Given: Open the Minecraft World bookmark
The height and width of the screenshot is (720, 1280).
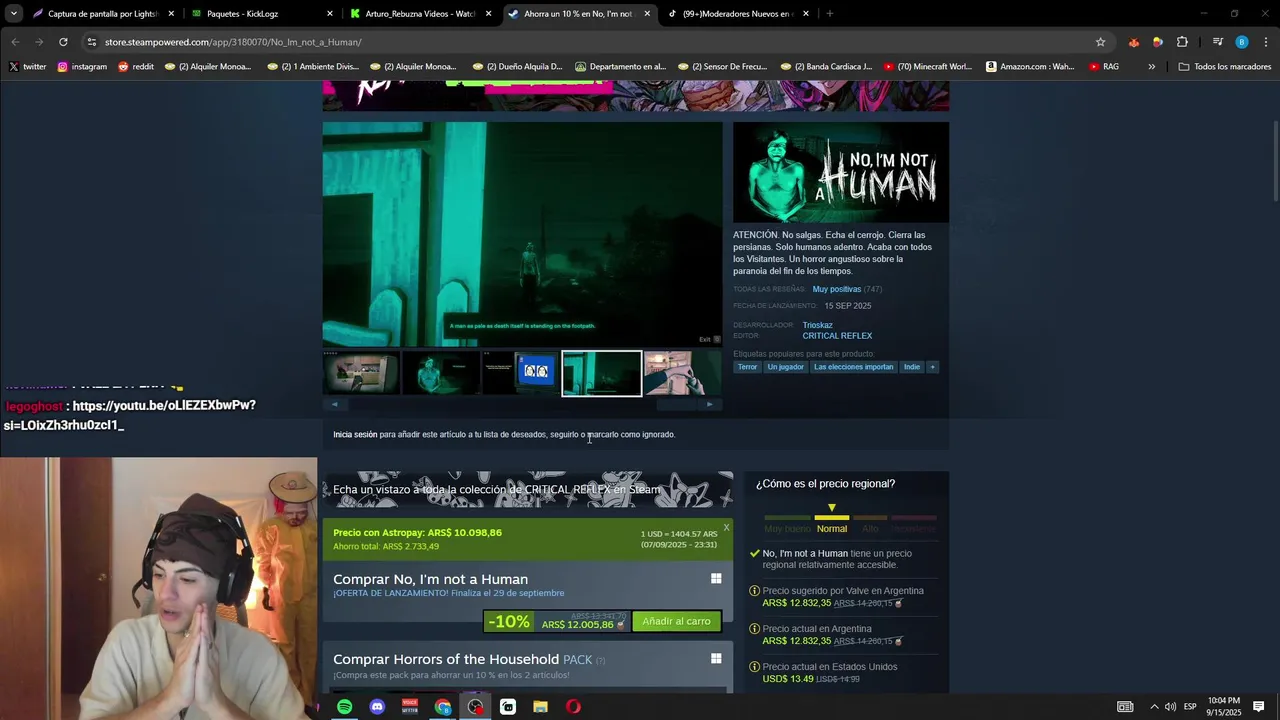Looking at the screenshot, I should click(x=927, y=67).
